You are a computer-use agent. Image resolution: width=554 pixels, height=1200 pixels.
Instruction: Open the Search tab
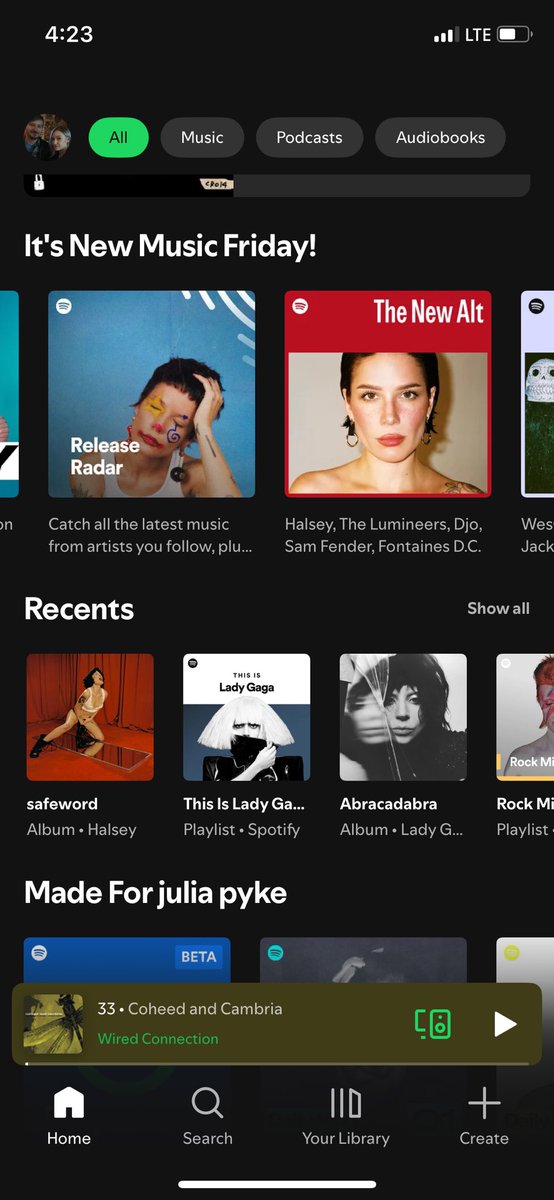[x=208, y=1116]
